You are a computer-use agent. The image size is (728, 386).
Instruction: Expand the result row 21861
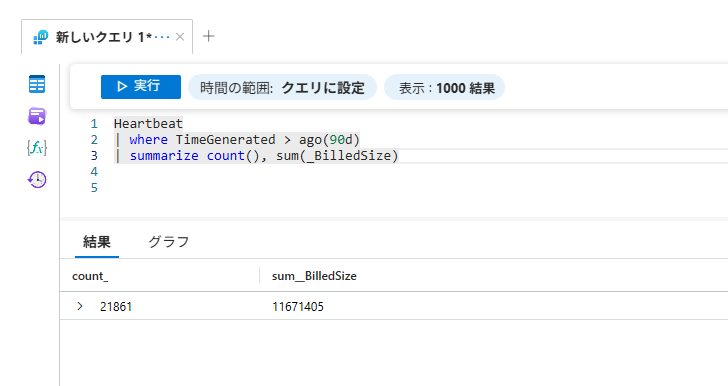(80, 306)
